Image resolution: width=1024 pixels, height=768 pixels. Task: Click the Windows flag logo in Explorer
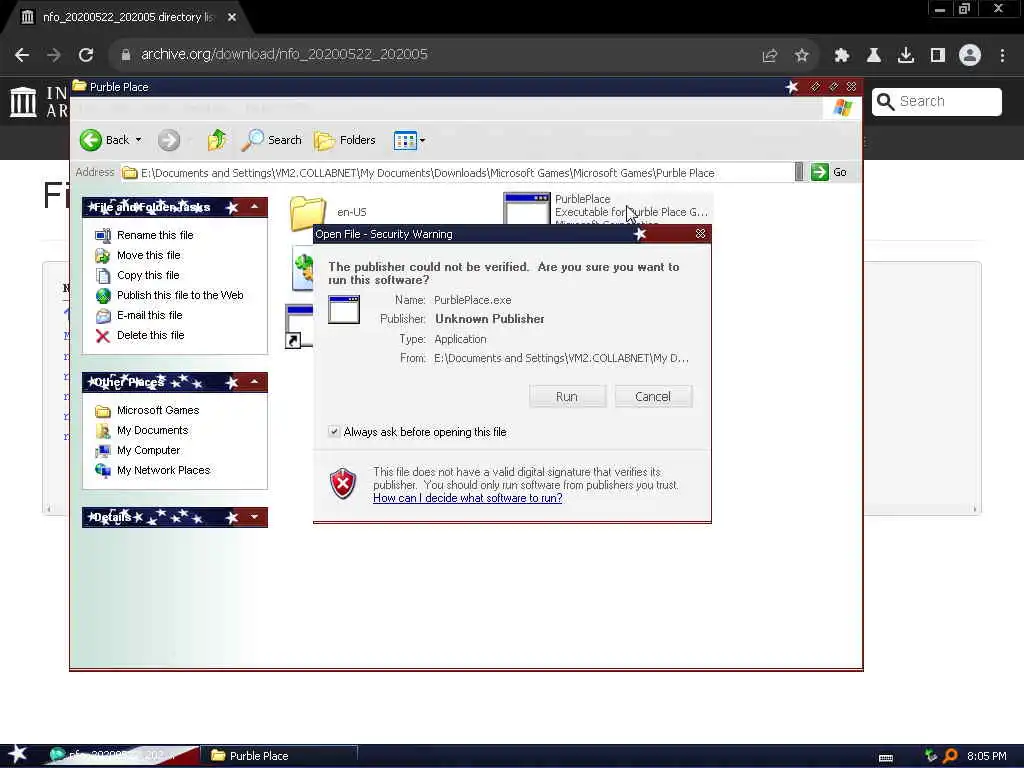point(842,108)
